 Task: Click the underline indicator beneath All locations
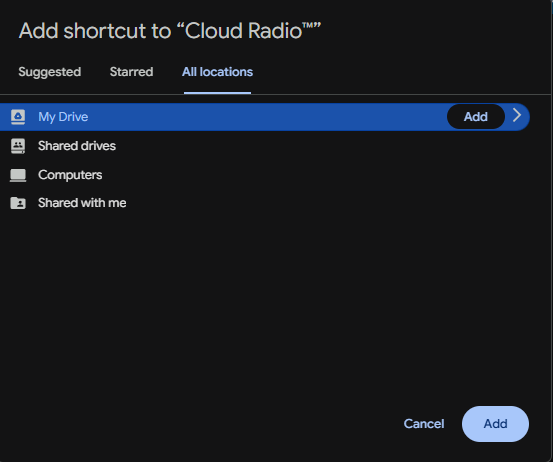(217, 93)
